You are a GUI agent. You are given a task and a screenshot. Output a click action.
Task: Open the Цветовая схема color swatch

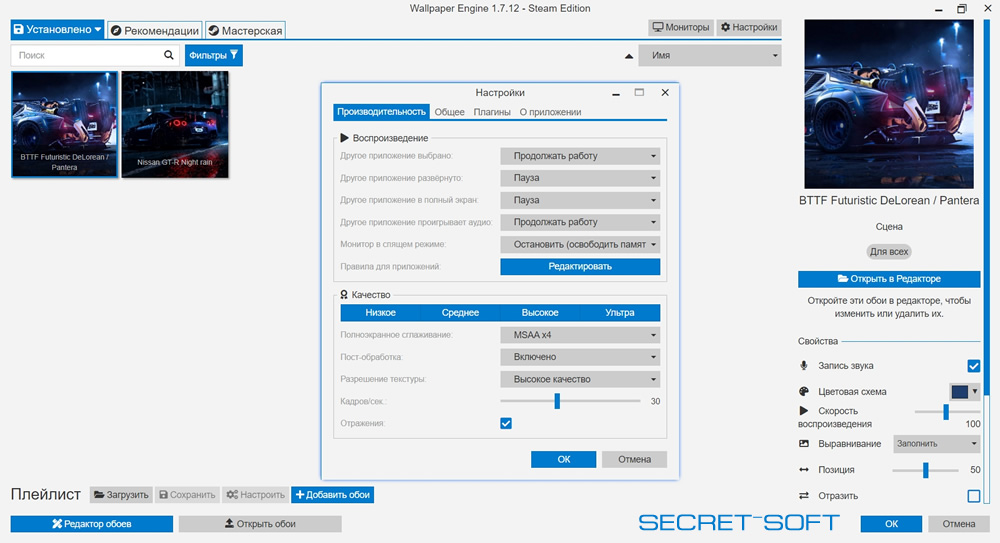964,391
